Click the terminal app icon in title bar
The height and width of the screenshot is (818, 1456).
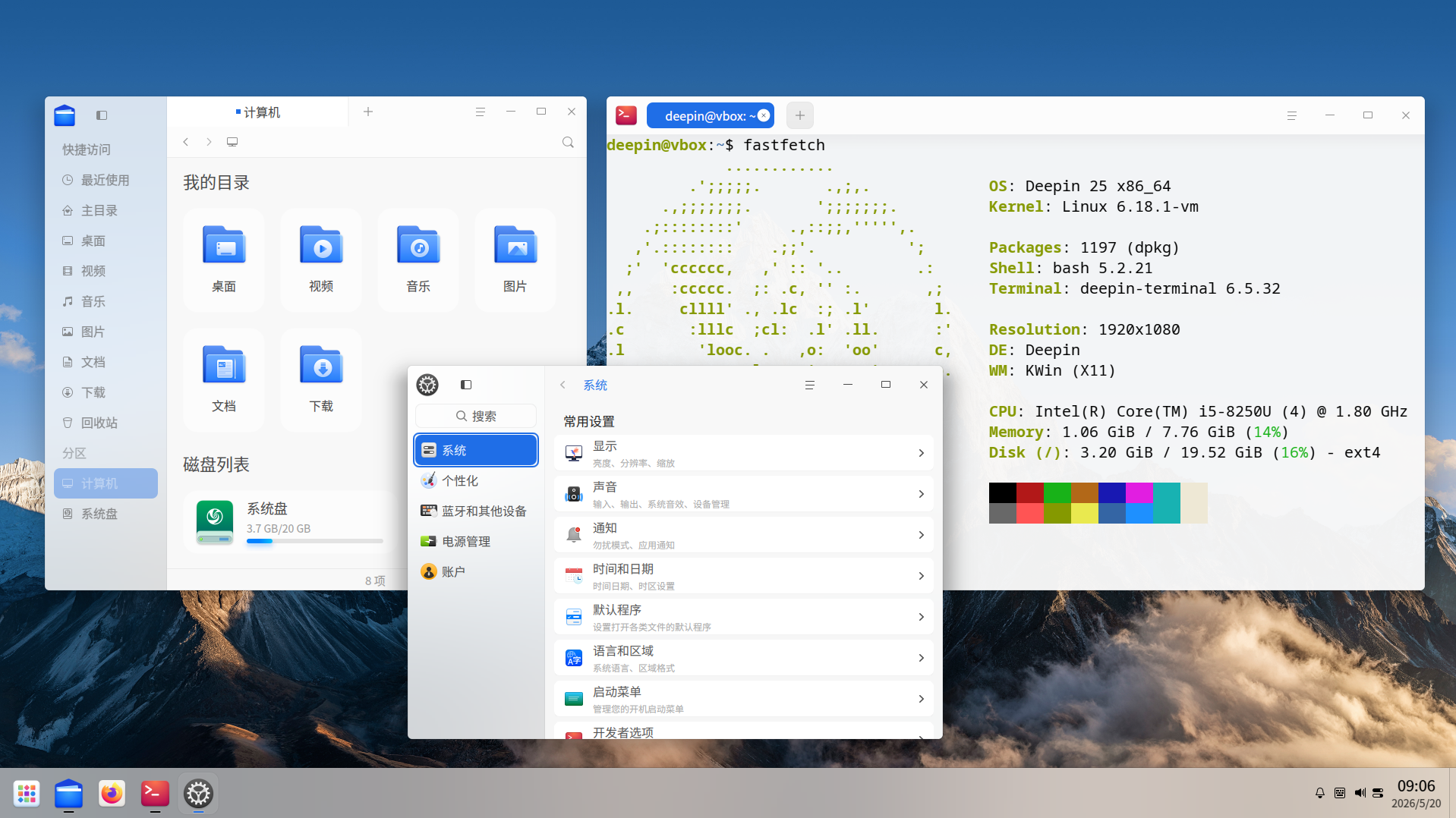tap(626, 115)
